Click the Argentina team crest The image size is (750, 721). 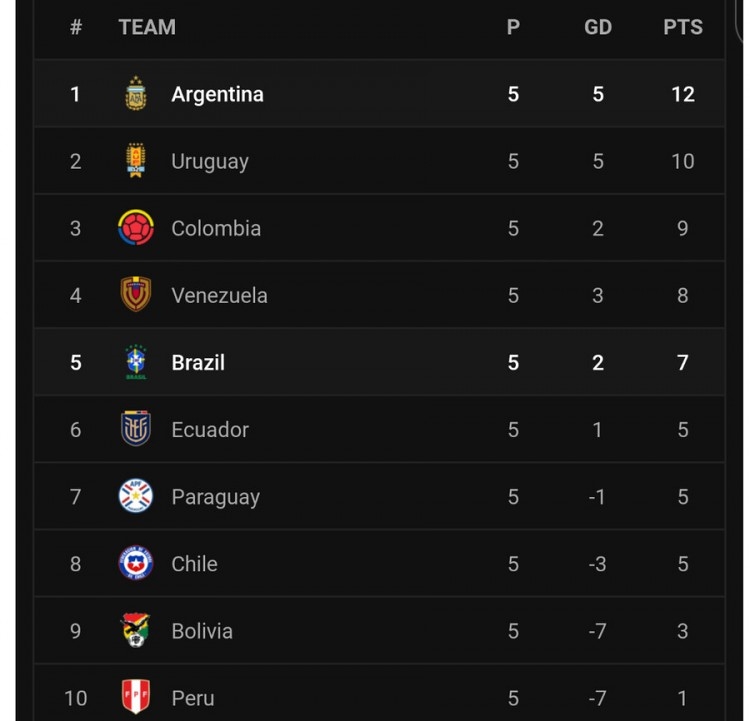(x=136, y=93)
